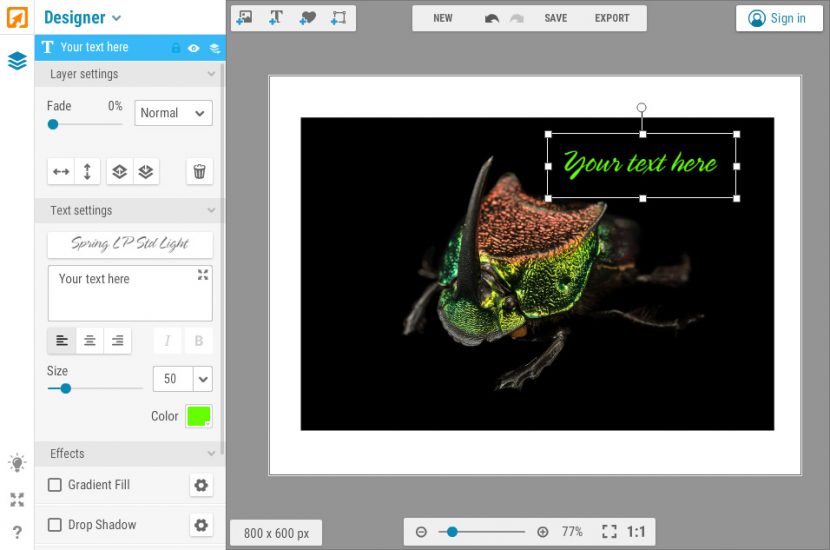Click the rotation handle above the text box

[x=642, y=107]
